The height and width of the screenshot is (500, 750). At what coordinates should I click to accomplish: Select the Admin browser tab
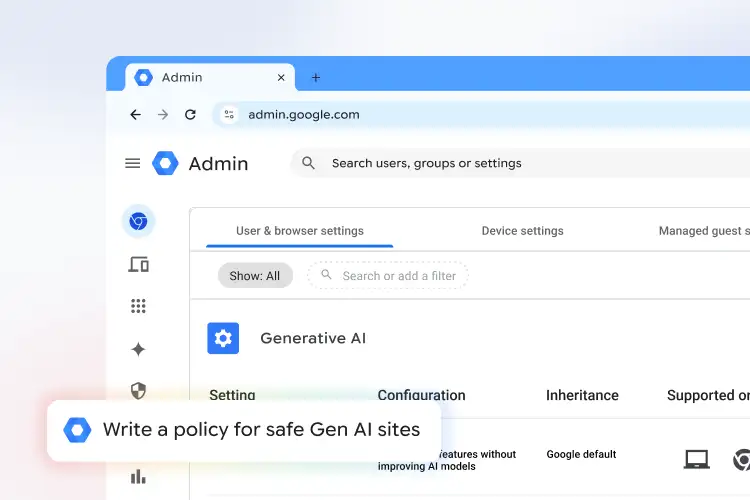pyautogui.click(x=210, y=77)
